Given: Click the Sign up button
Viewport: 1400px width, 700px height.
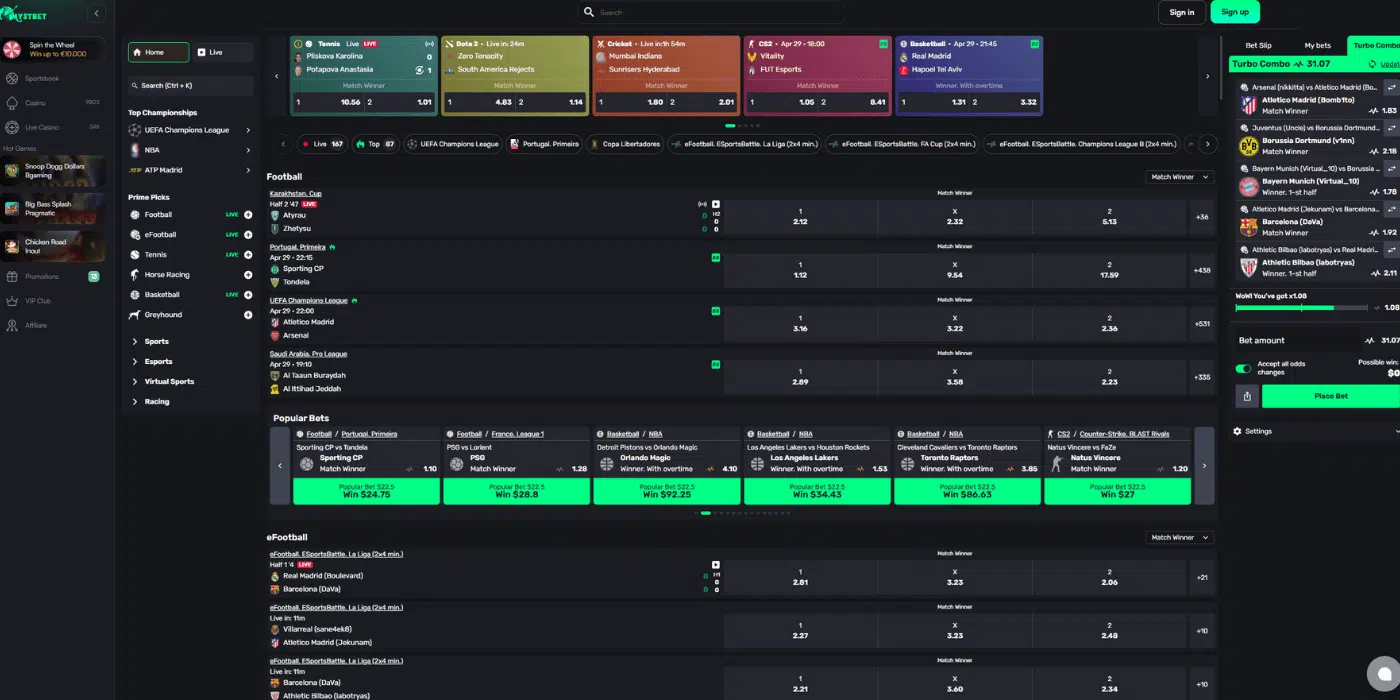Looking at the screenshot, I should [x=1235, y=12].
